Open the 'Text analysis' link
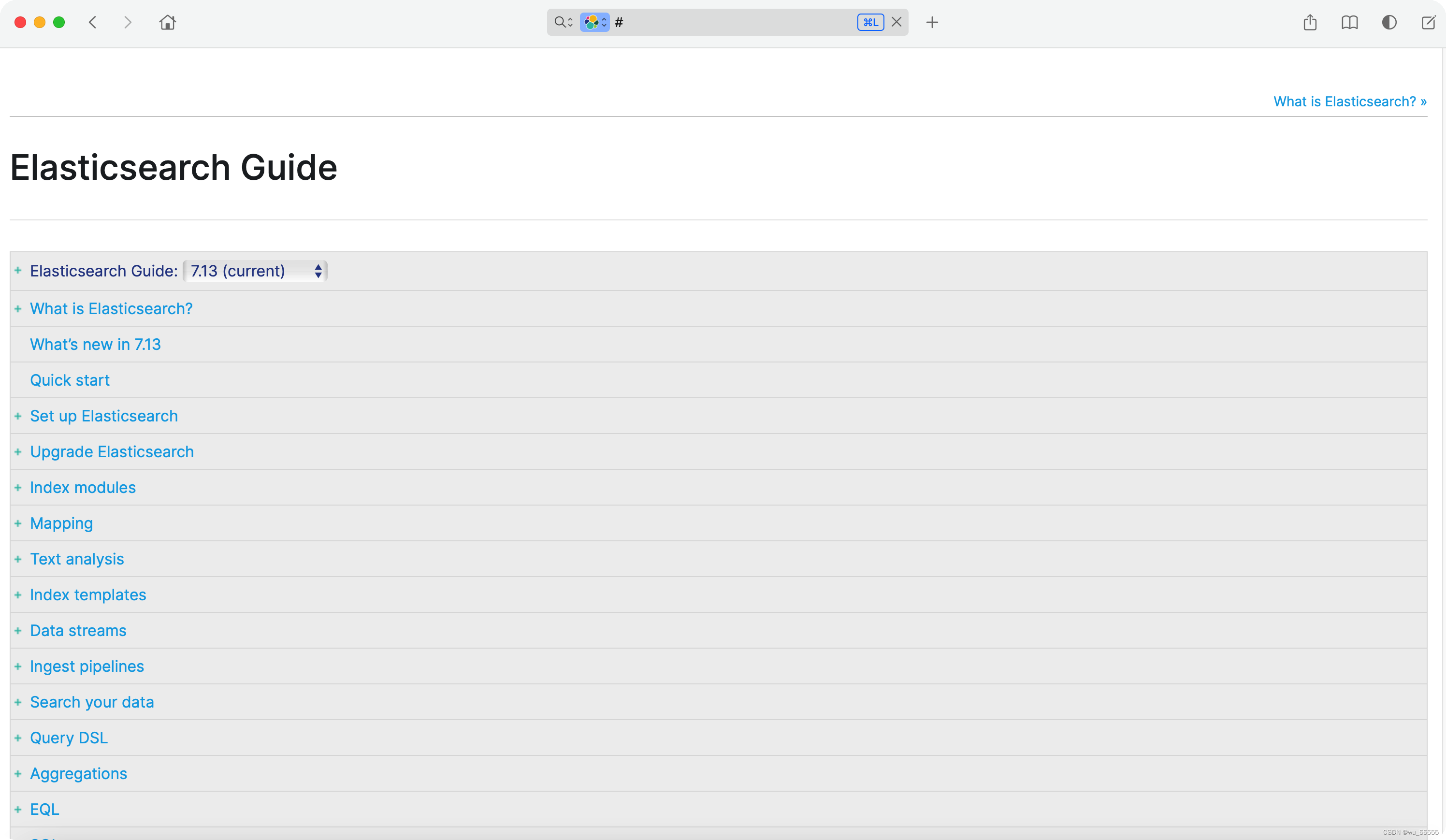The height and width of the screenshot is (840, 1446). pyautogui.click(x=77, y=559)
